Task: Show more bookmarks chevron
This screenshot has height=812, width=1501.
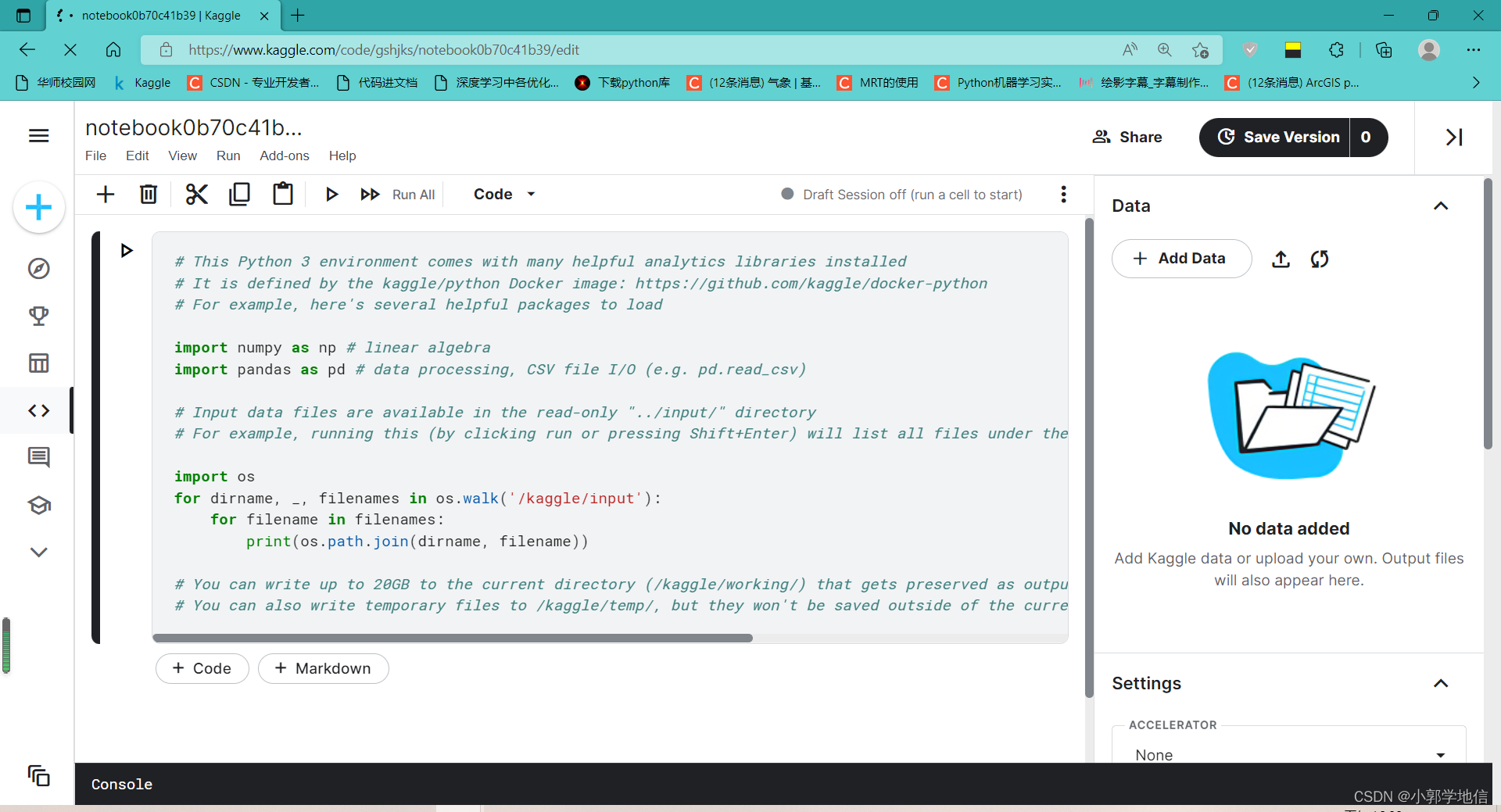Action: tap(1476, 83)
